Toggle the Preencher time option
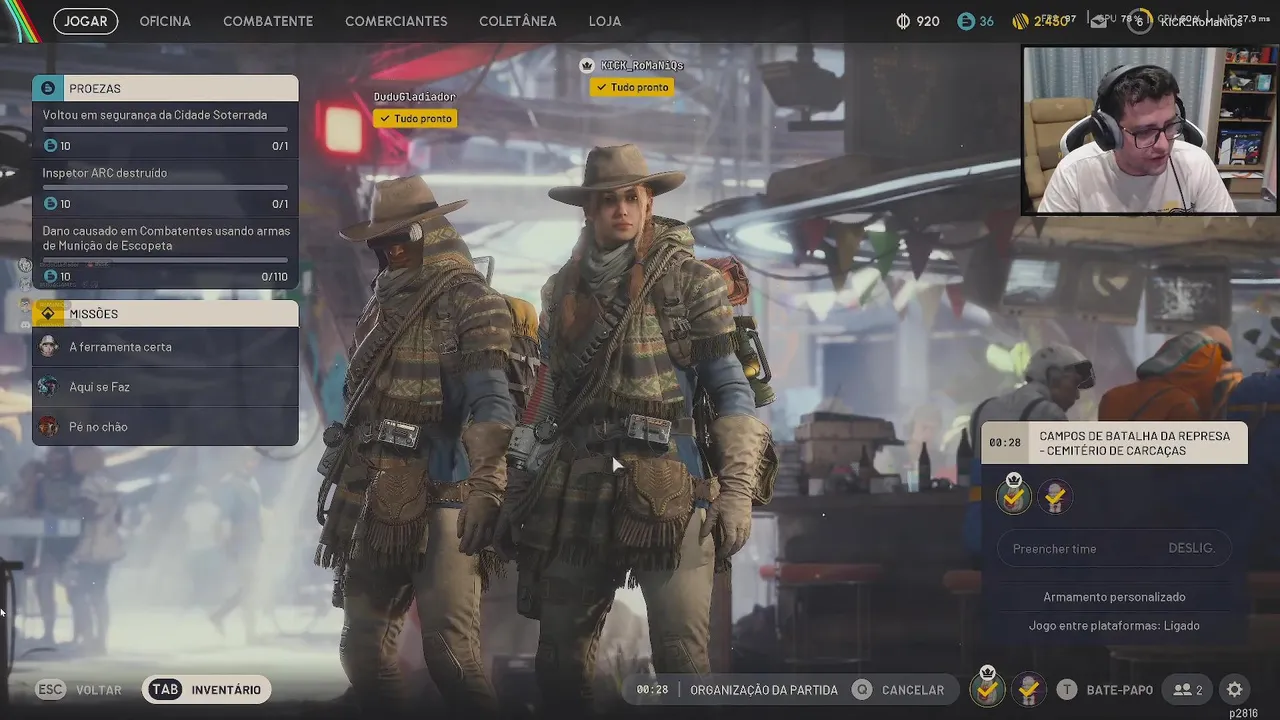Viewport: 1280px width, 720px height. [x=1114, y=548]
